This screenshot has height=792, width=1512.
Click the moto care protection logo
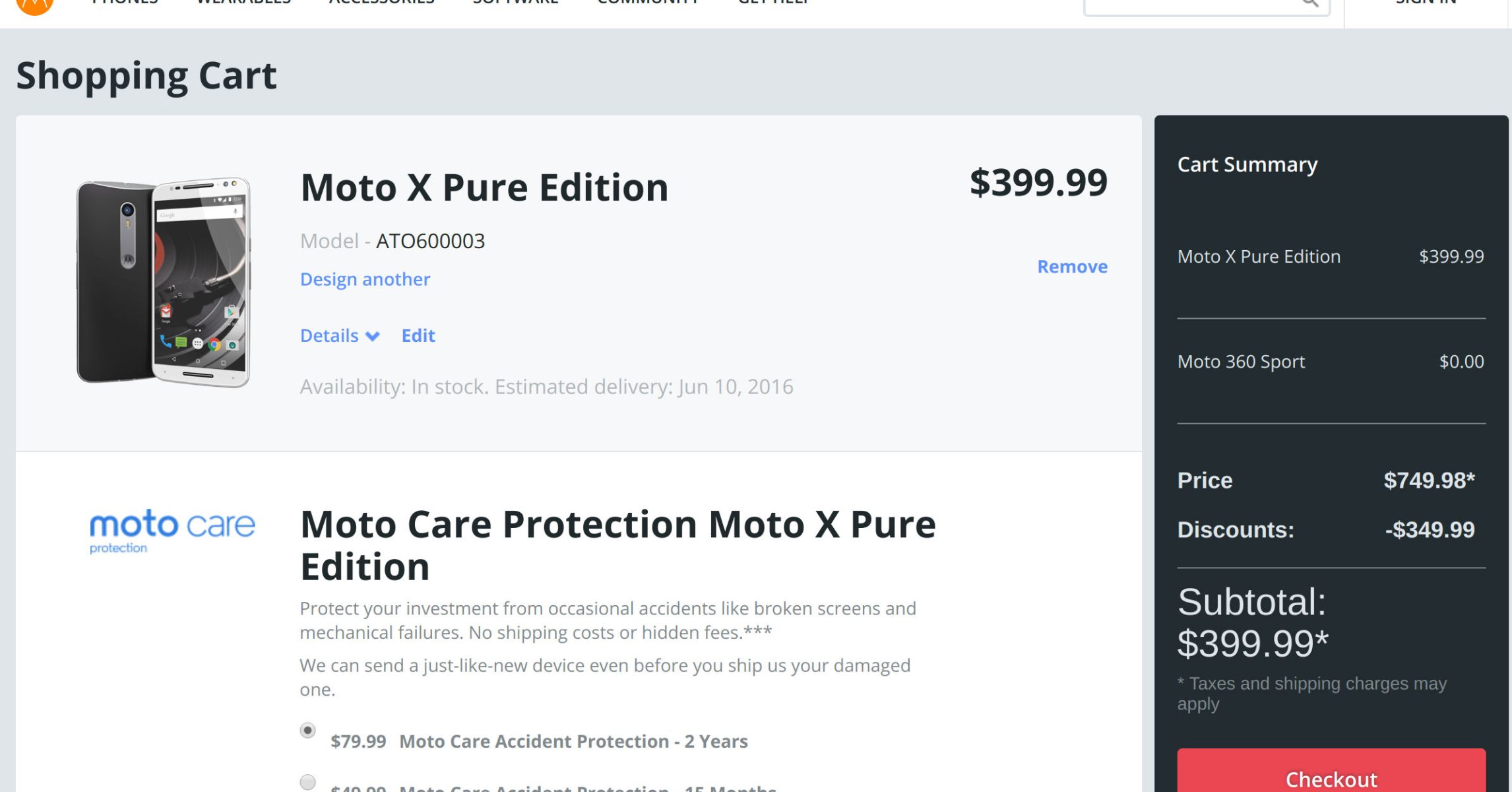coord(172,530)
